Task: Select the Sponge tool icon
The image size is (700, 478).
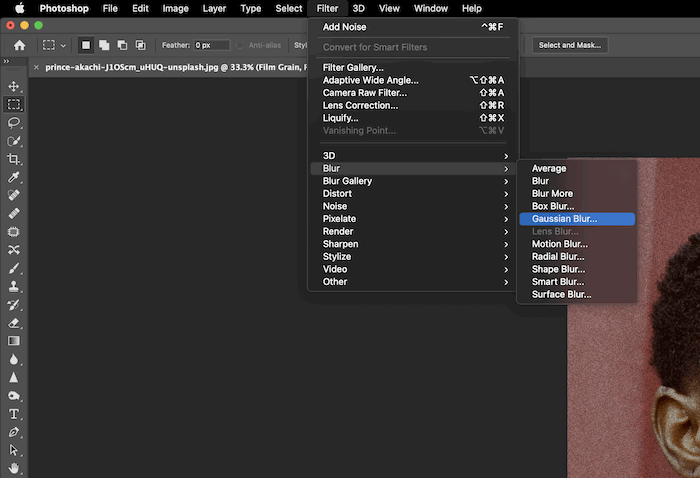Action: (14, 396)
